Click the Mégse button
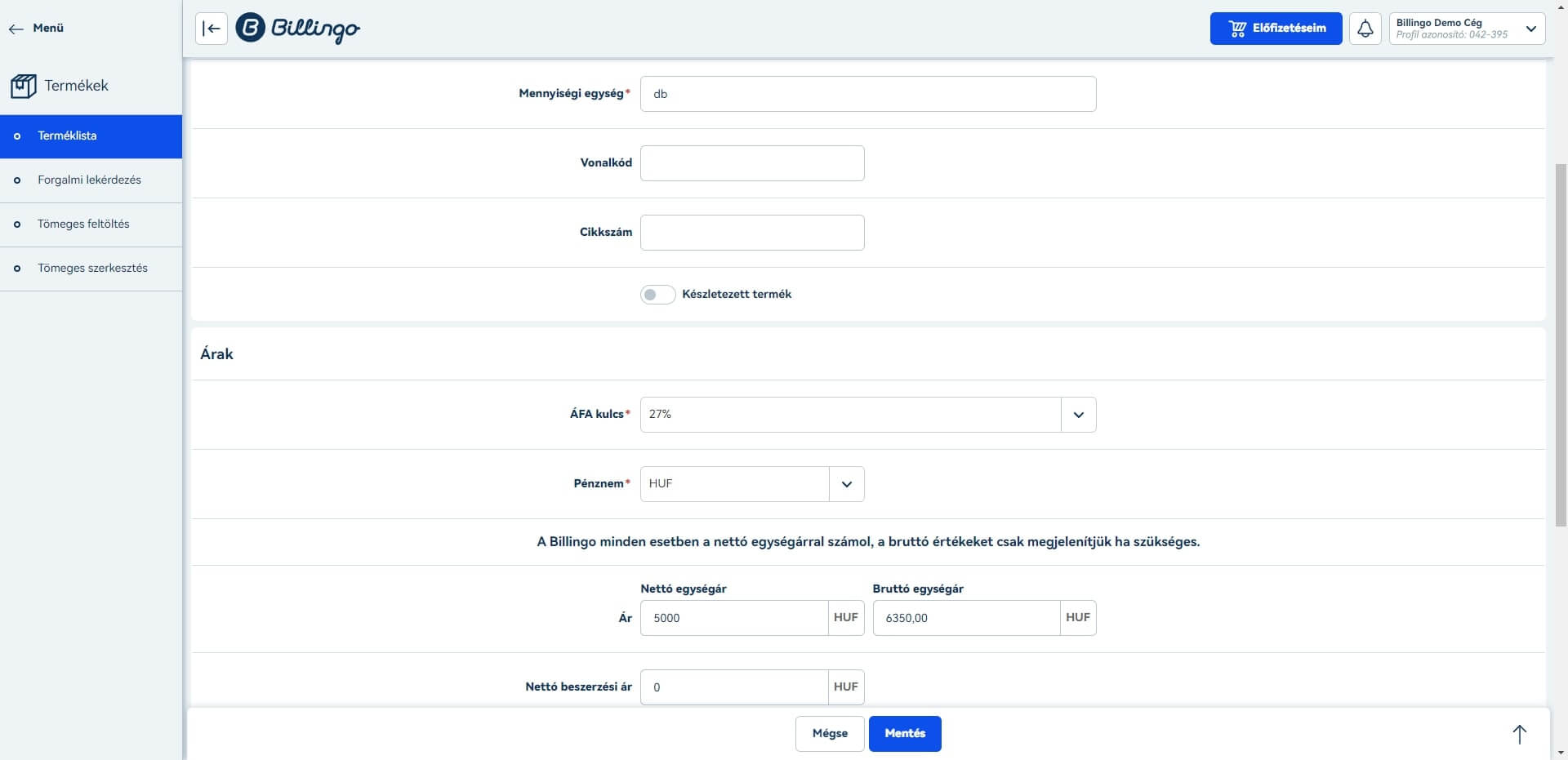This screenshot has width=1568, height=760. tap(830, 733)
